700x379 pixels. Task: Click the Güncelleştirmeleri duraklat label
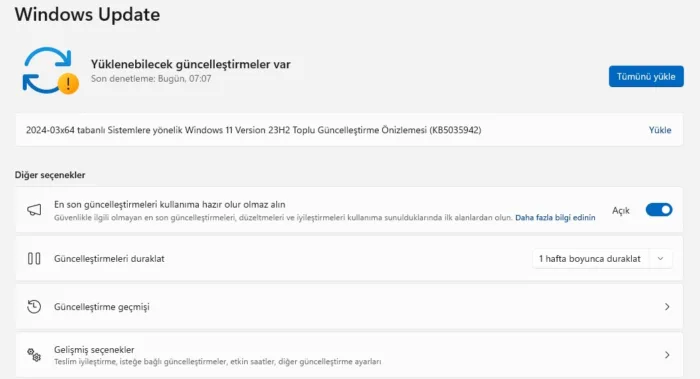tap(109, 258)
